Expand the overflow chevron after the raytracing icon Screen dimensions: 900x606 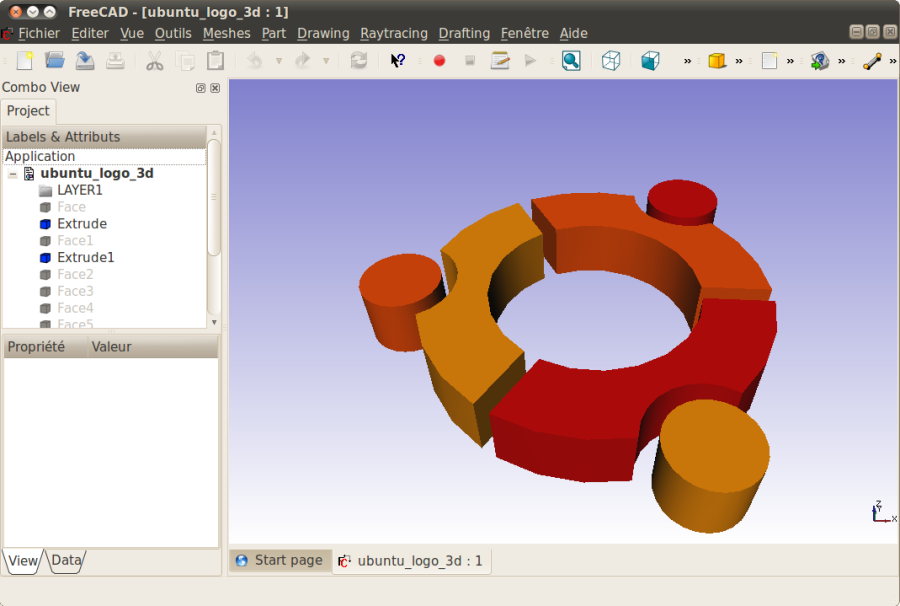tap(841, 61)
